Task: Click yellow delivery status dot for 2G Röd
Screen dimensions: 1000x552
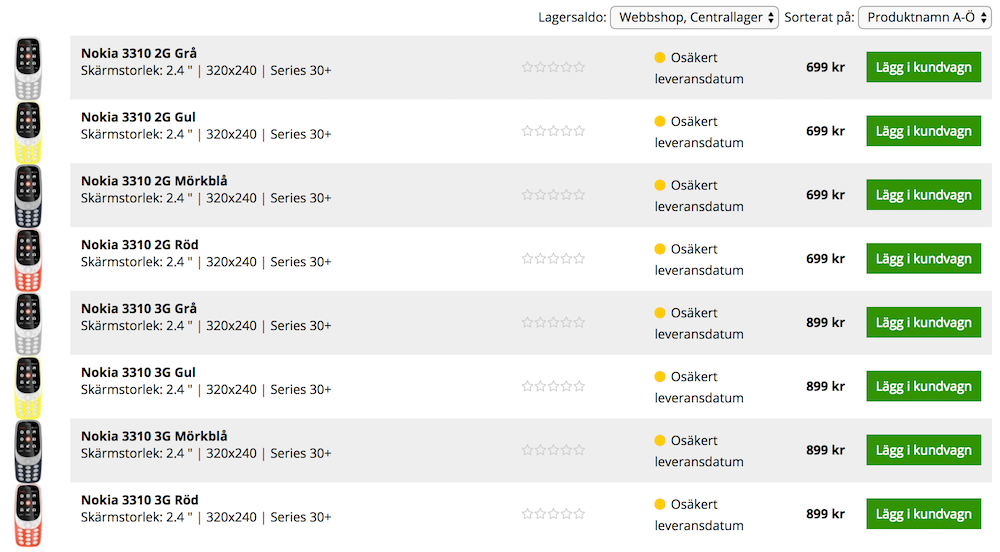Action: (660, 249)
